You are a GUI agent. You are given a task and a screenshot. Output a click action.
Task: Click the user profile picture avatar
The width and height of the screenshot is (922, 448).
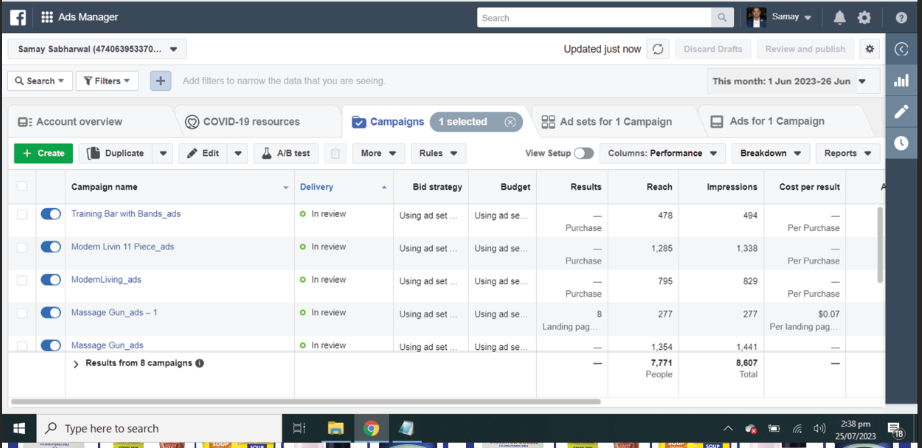[x=756, y=18]
